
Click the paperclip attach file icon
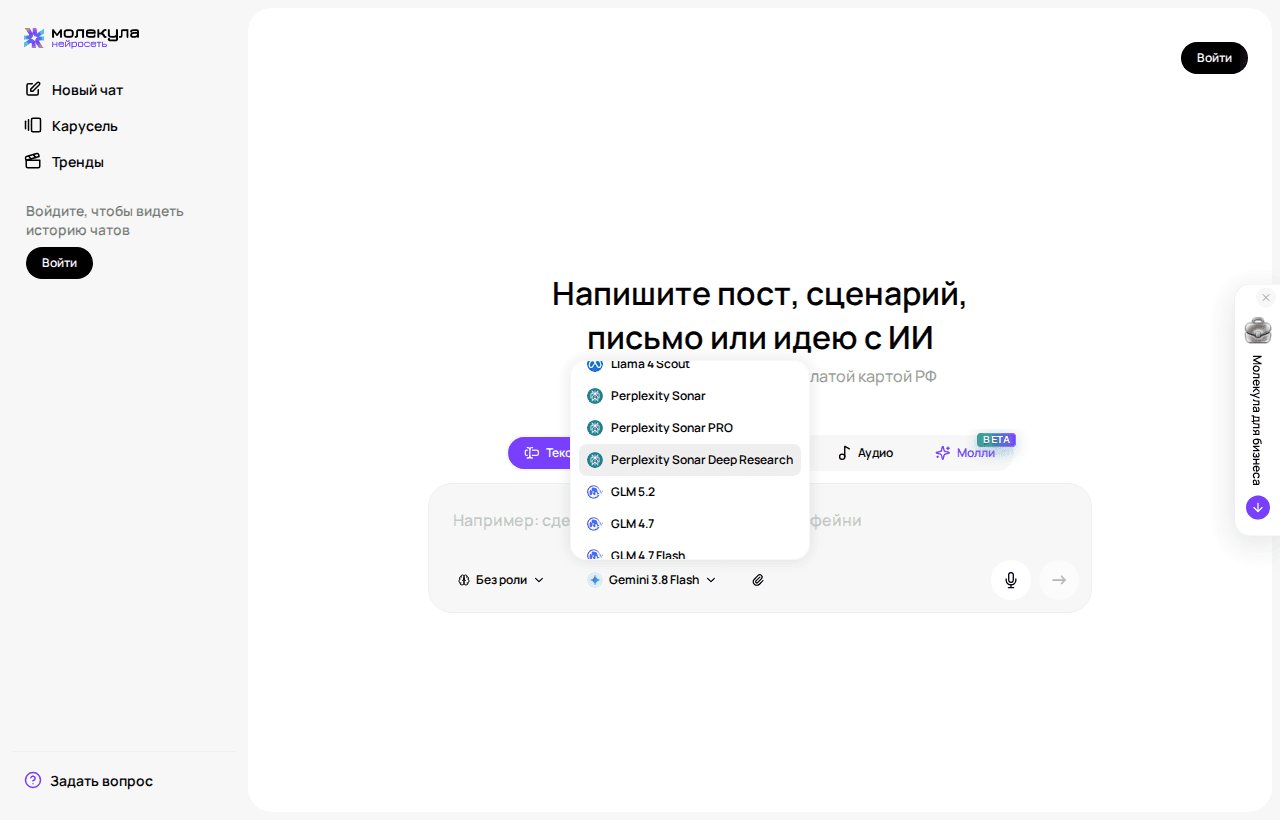click(x=758, y=580)
